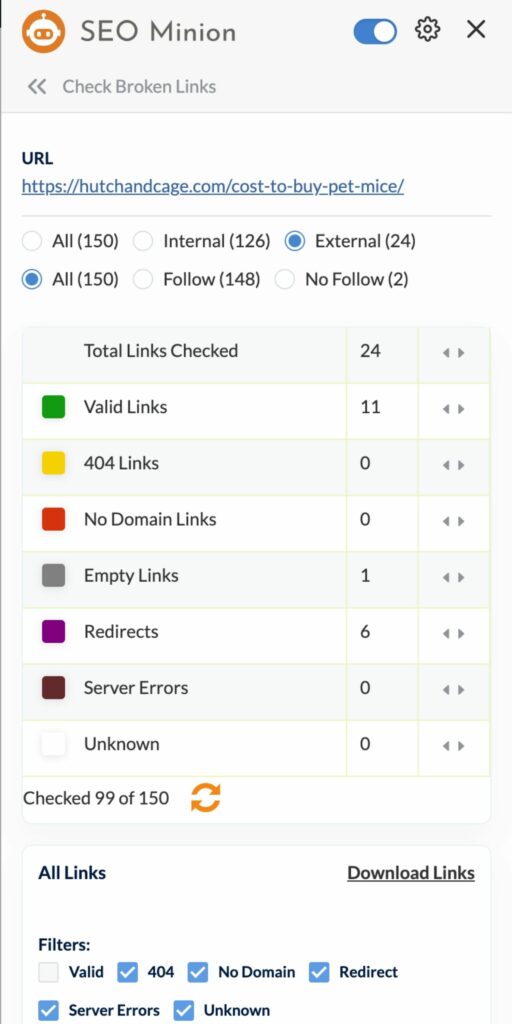Select Internal (126) radio option
The height and width of the screenshot is (1024, 512).
pyautogui.click(x=143, y=242)
